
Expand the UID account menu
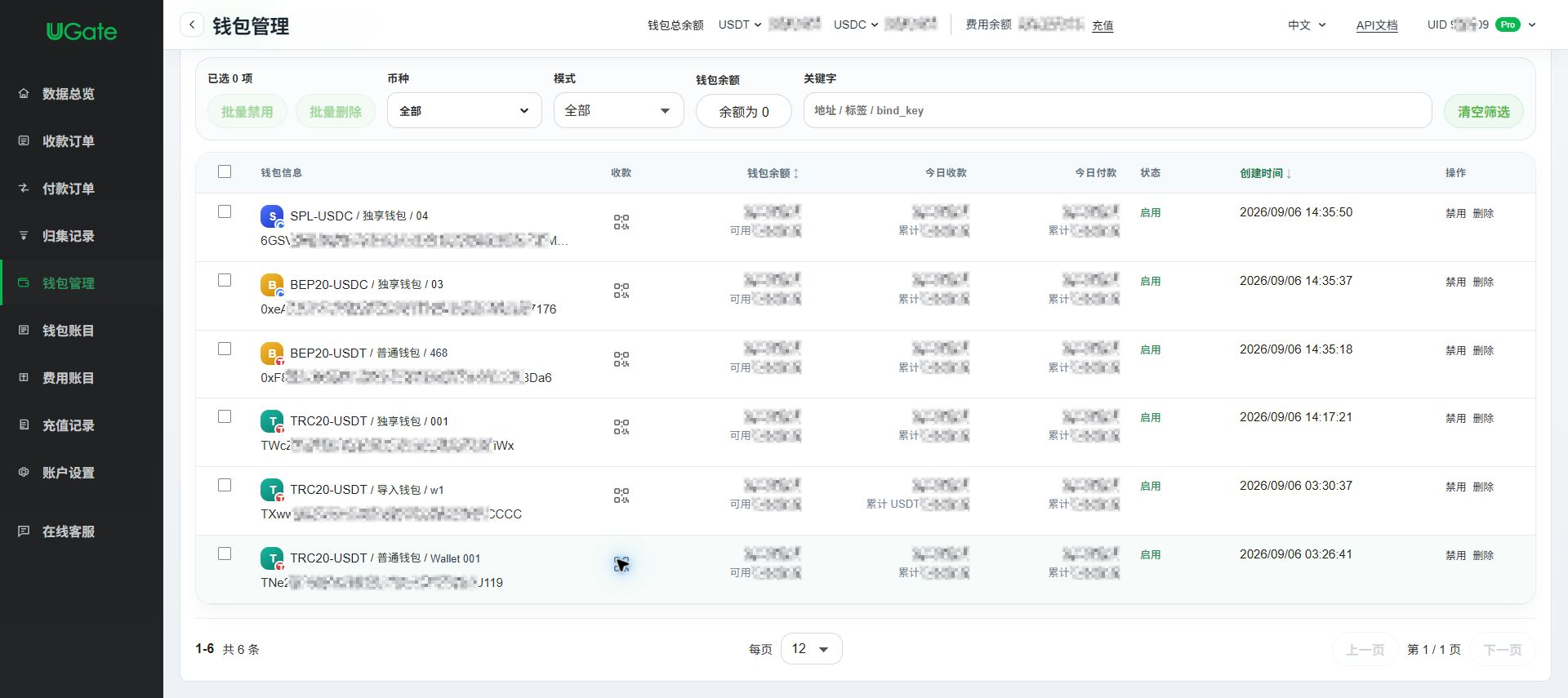(1532, 24)
